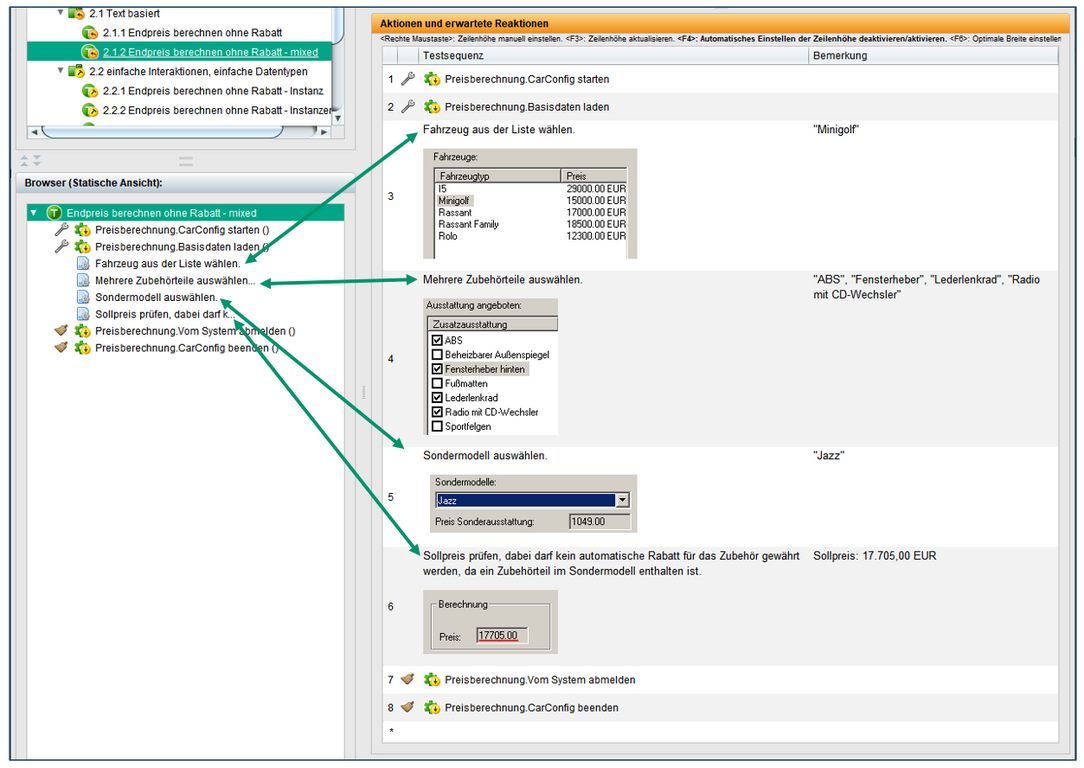Screen dimensions: 1084x768
Task: Collapse the '2.1 Text basiert' tree node
Action: click(60, 12)
